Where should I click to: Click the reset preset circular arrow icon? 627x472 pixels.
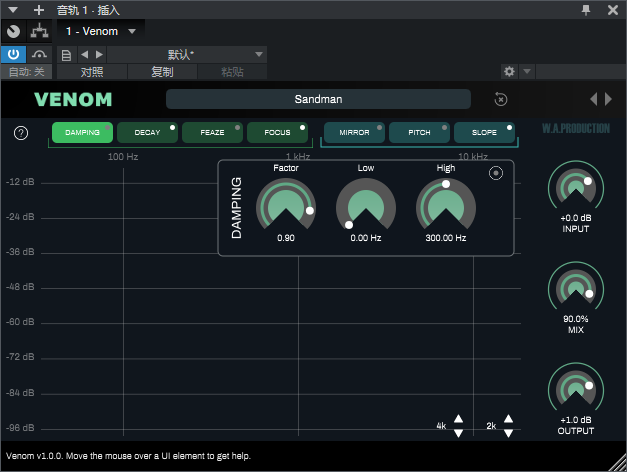point(501,99)
